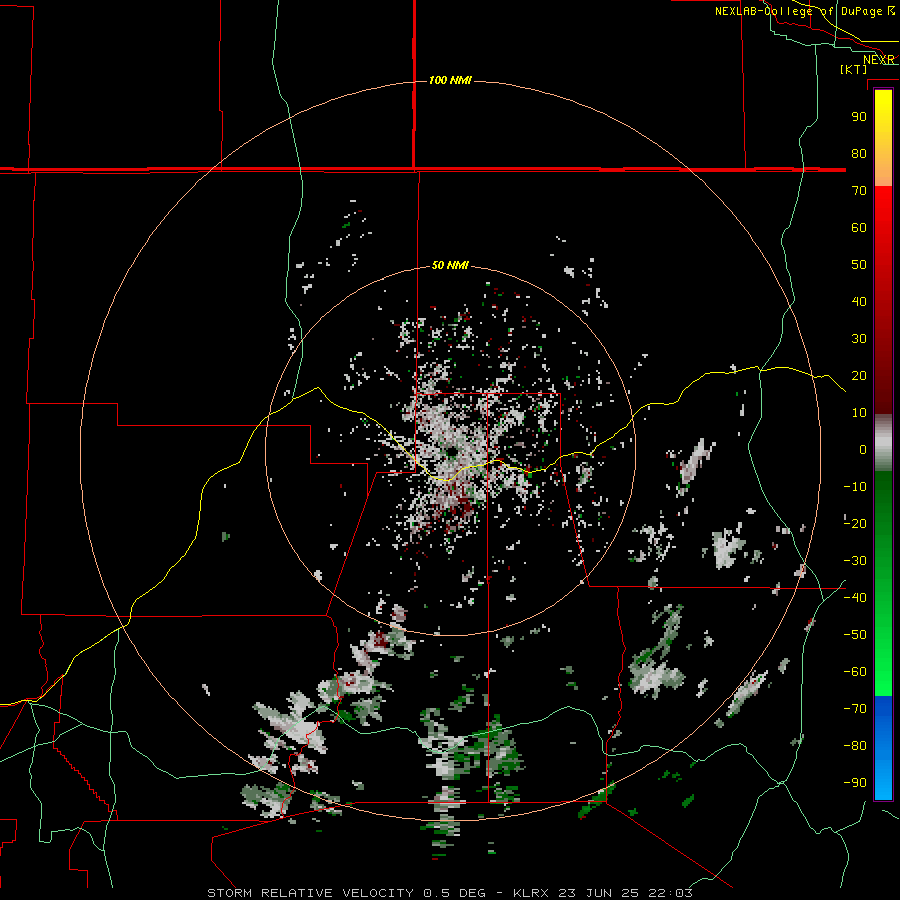Click the positive 50 scale value
Viewport: 900px width, 900px height.
[x=859, y=265]
